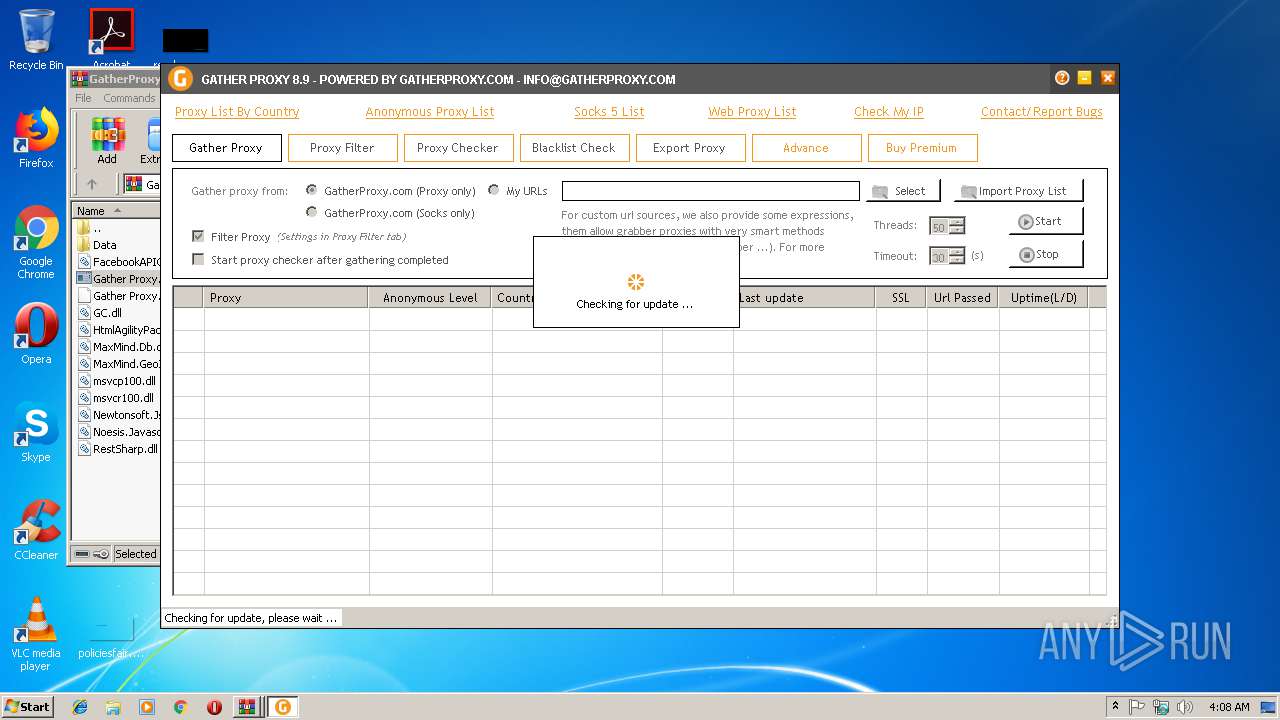Click the Stop gathering button

1045,255
